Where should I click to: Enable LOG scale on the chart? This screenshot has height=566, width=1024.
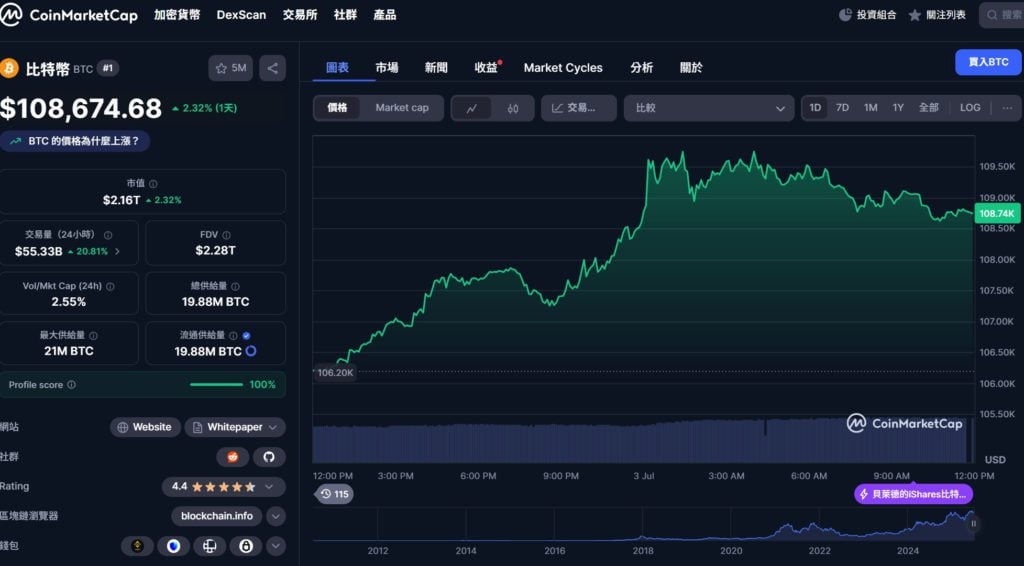click(970, 108)
